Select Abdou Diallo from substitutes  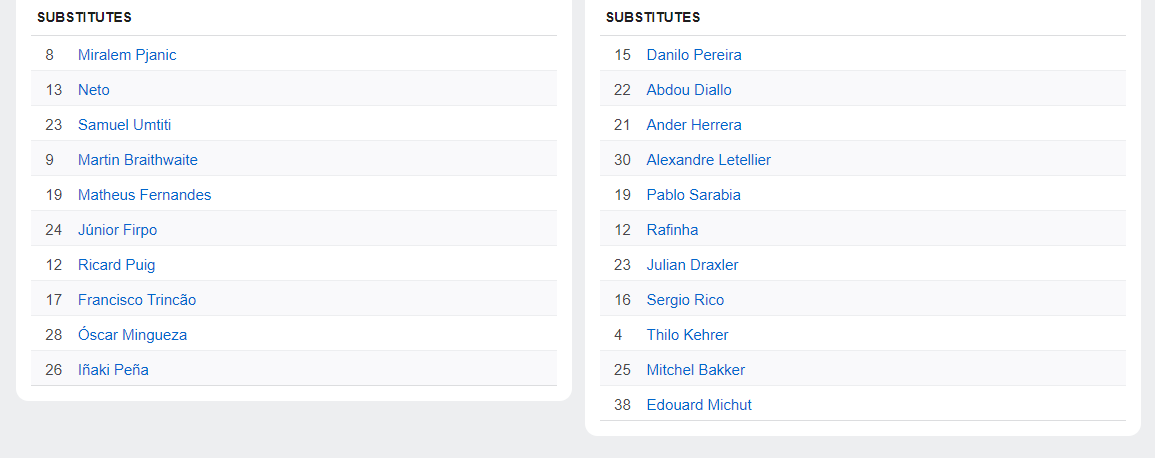(x=689, y=90)
